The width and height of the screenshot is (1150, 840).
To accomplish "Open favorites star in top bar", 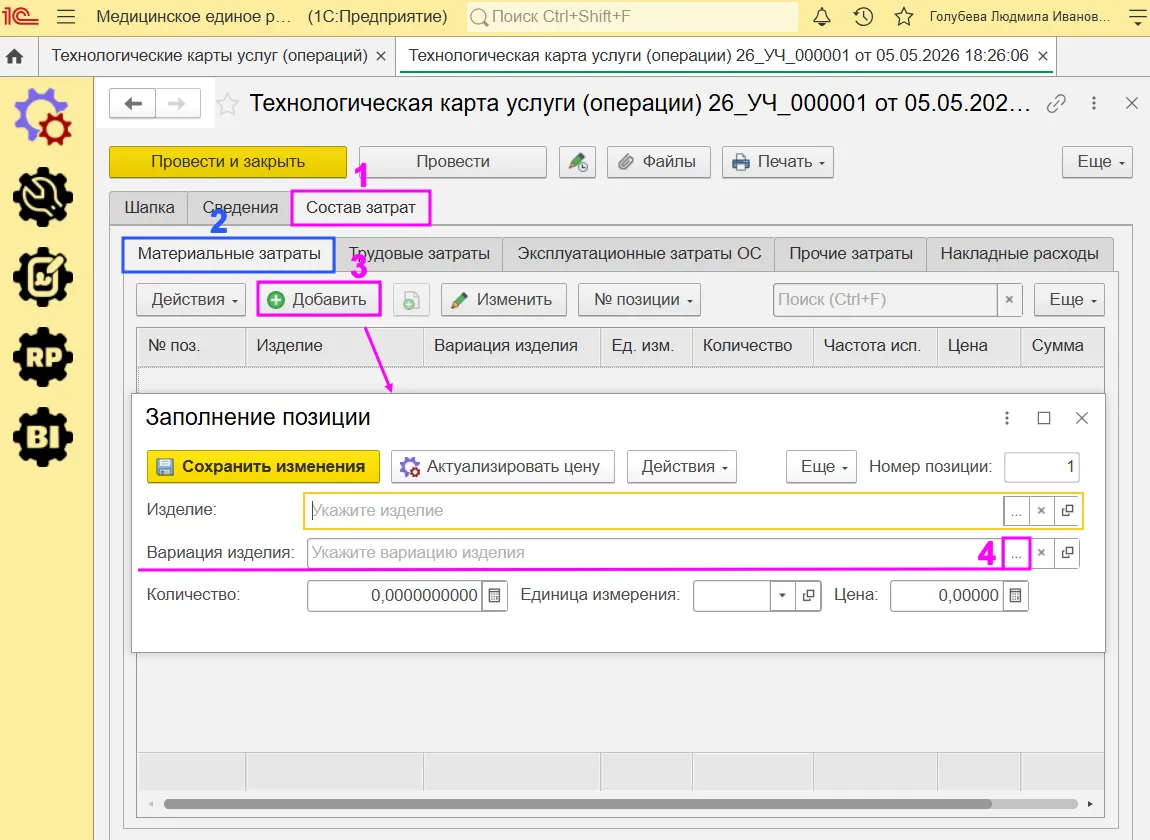I will click(904, 16).
